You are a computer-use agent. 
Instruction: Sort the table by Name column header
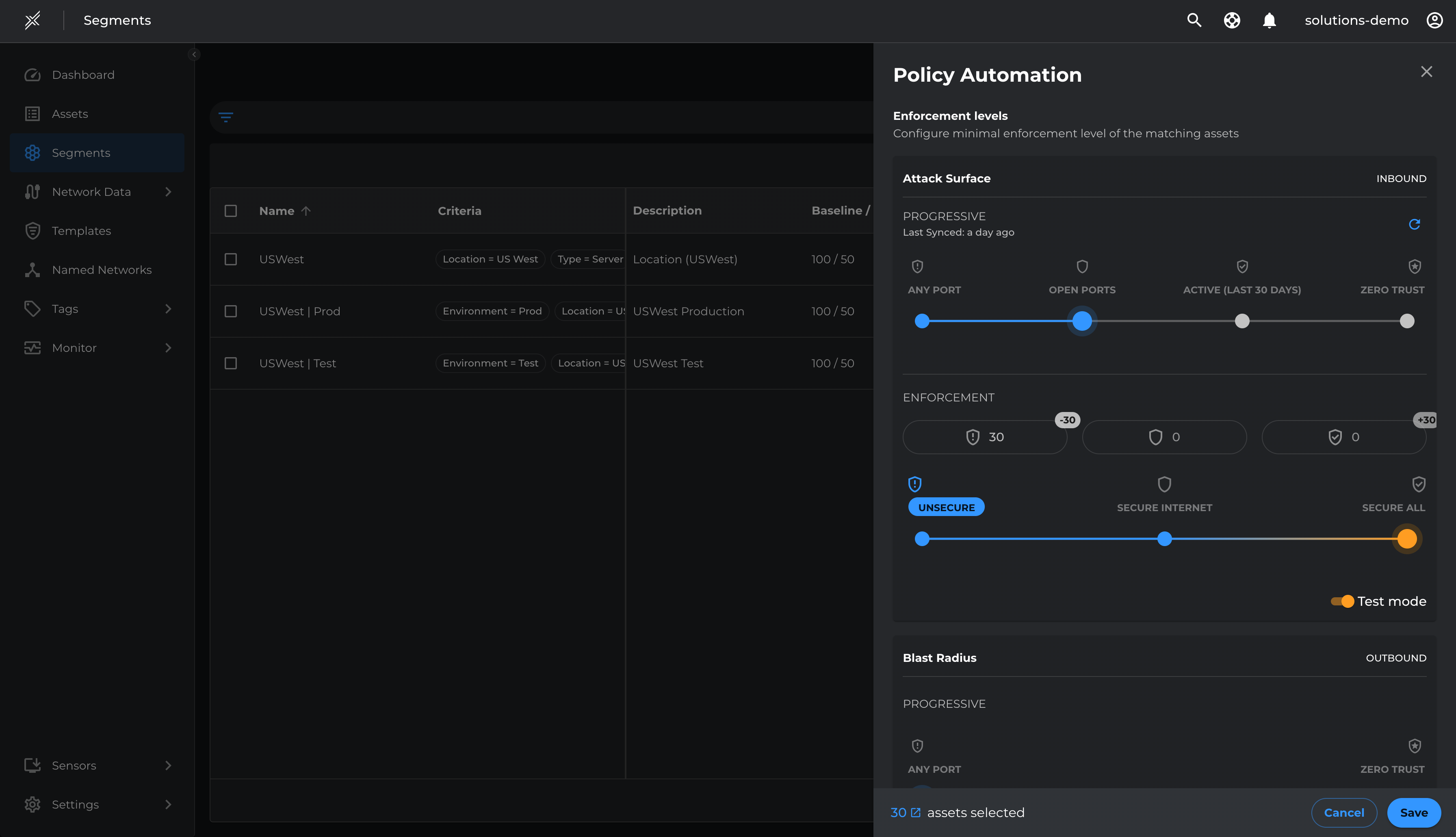point(277,211)
